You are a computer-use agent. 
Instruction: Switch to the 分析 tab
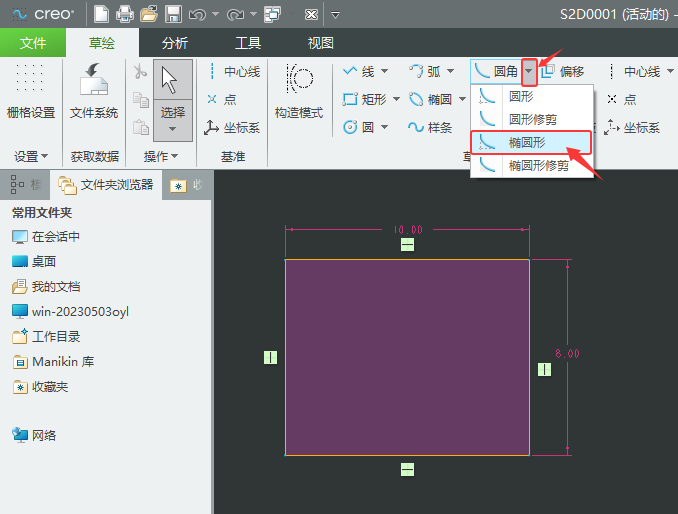[x=175, y=43]
